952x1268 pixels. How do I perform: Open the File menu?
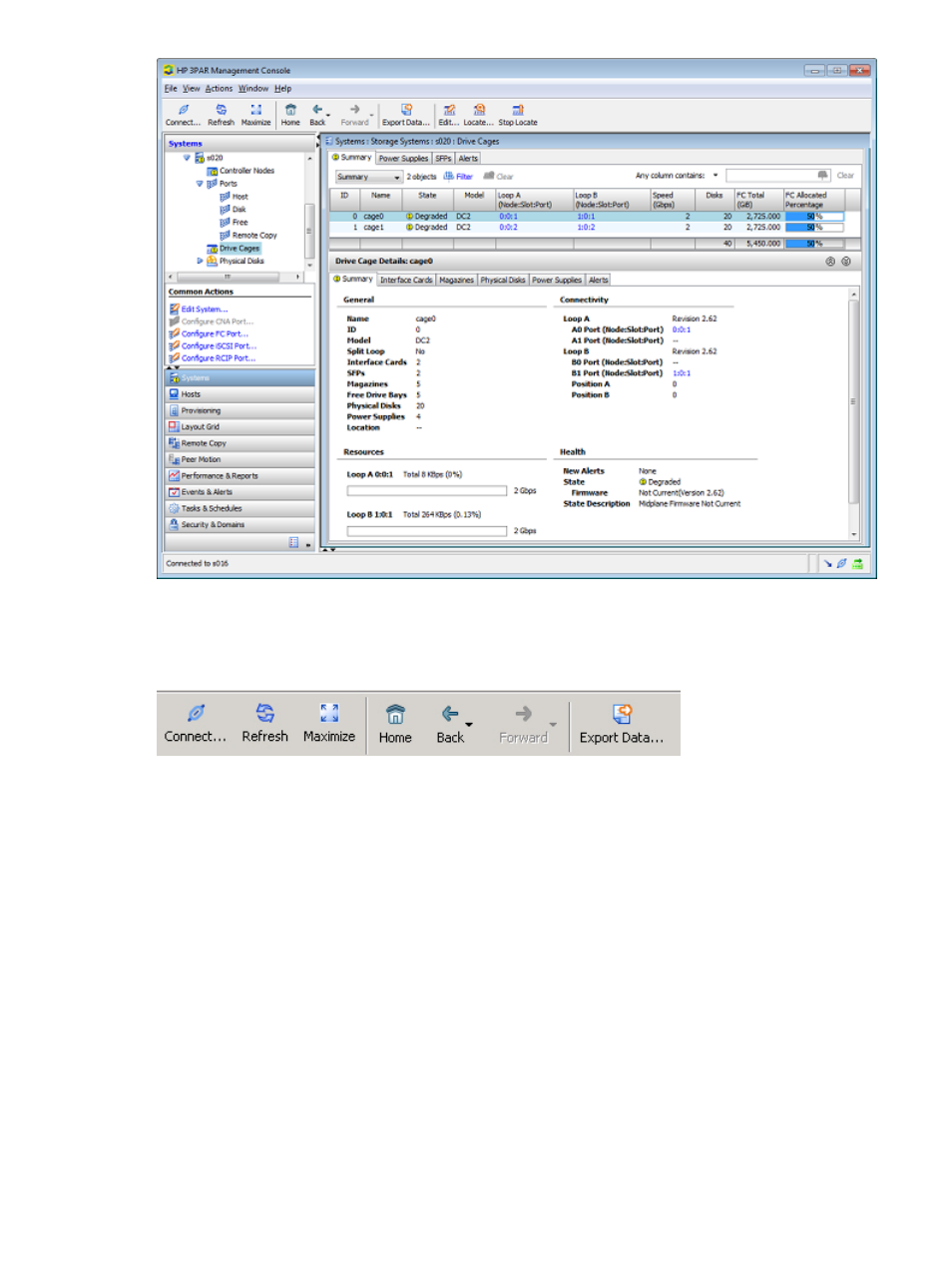coord(171,89)
